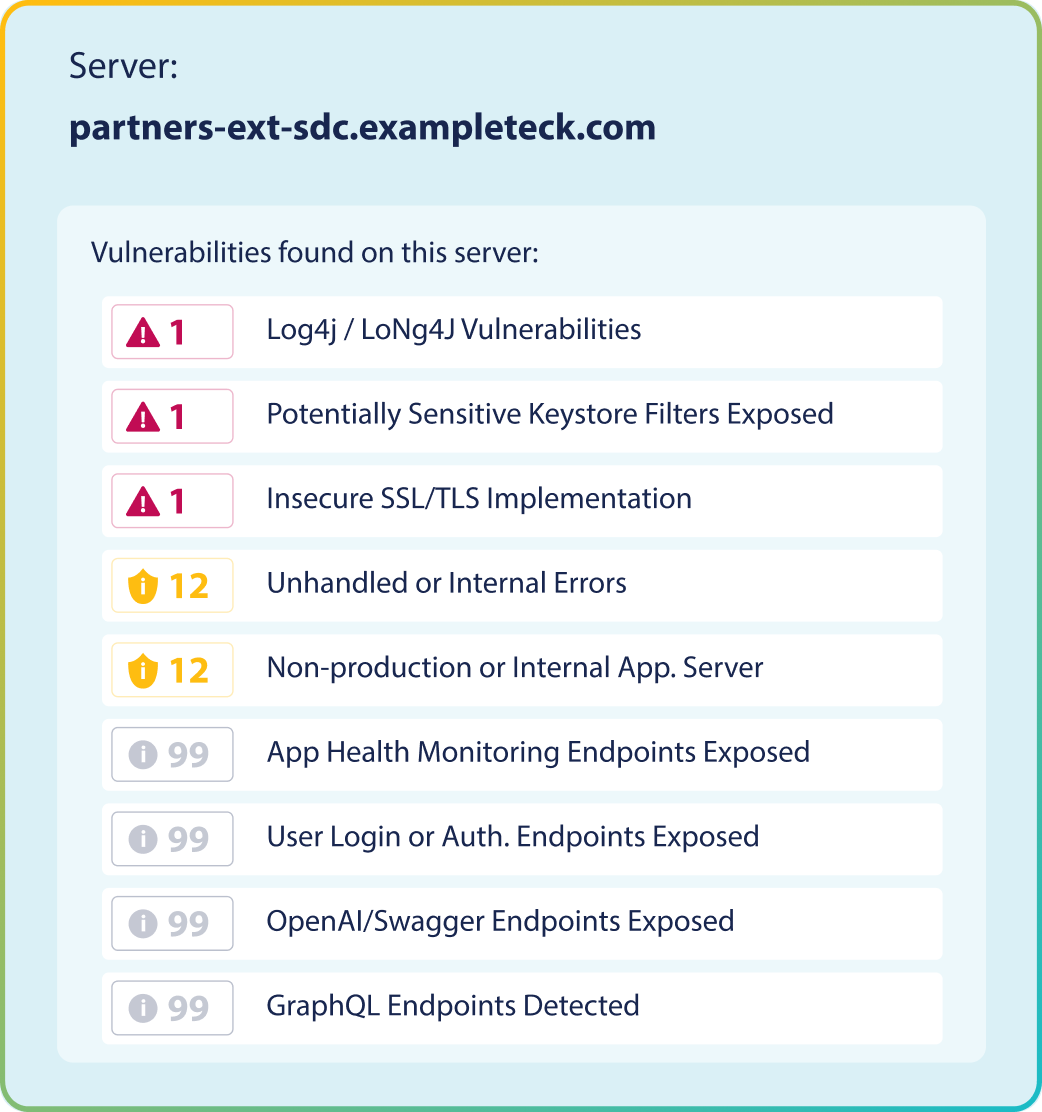Select GraphQL Endpoints Detected row
Screen dimensions: 1042x1112
[453, 1006]
